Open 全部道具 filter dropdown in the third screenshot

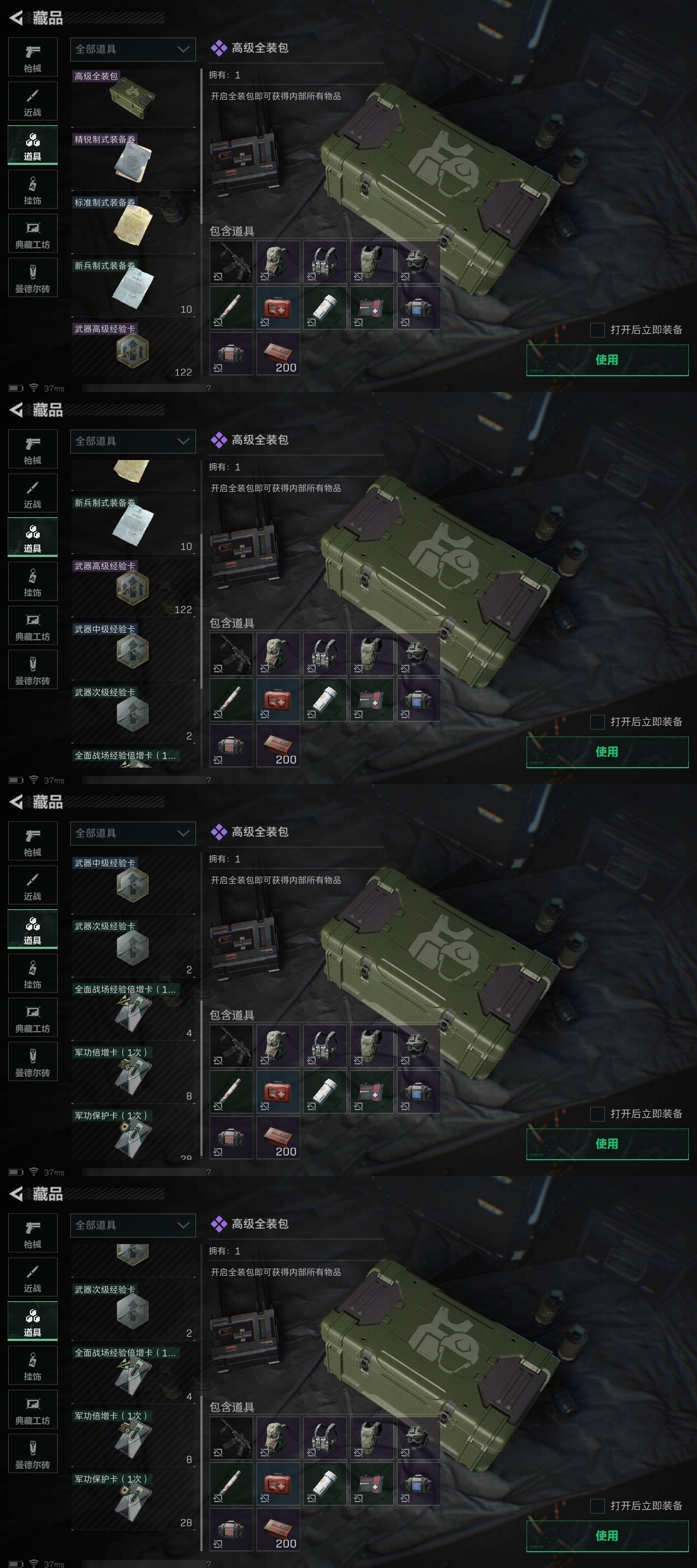(x=133, y=834)
